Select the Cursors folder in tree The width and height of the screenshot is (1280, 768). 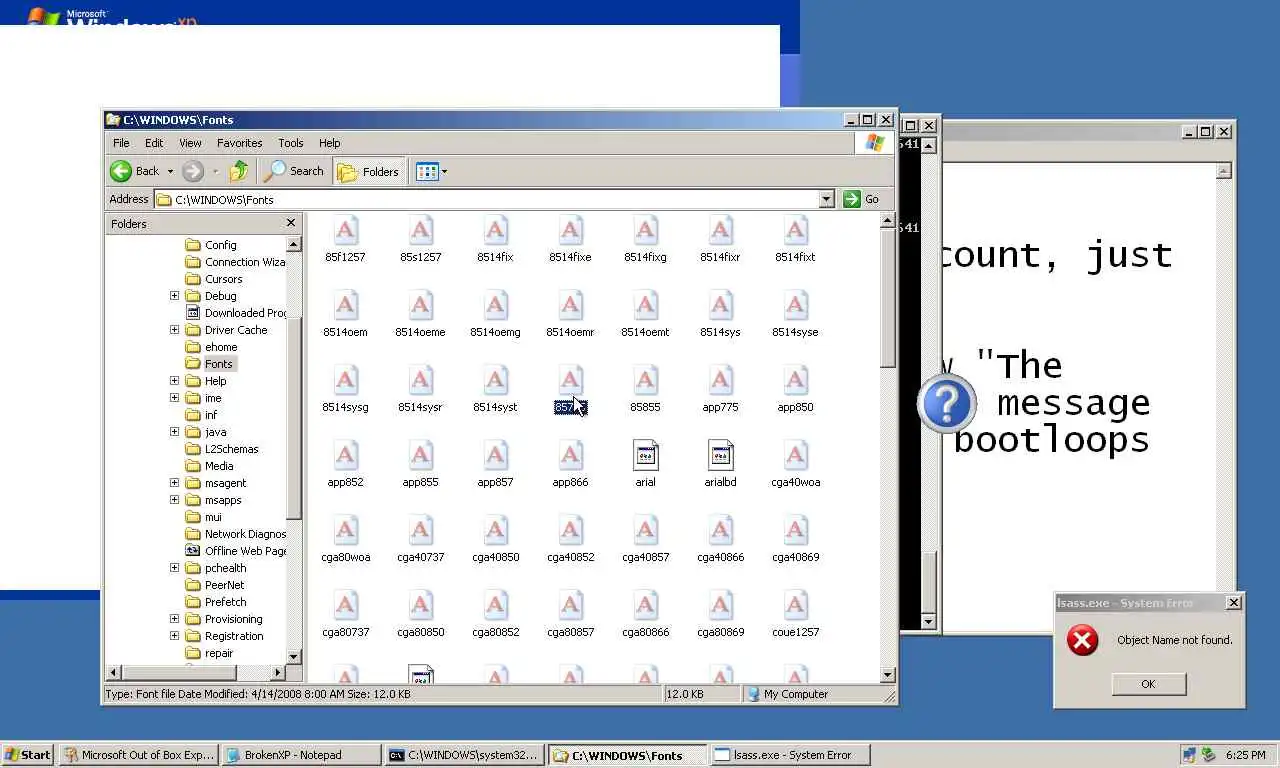pos(215,279)
